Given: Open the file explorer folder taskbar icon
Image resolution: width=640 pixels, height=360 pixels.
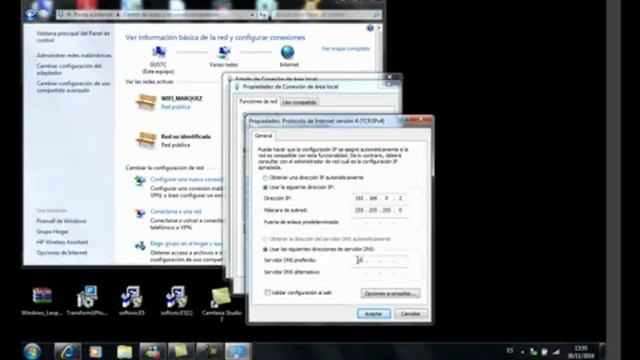Looking at the screenshot, I should point(124,351).
